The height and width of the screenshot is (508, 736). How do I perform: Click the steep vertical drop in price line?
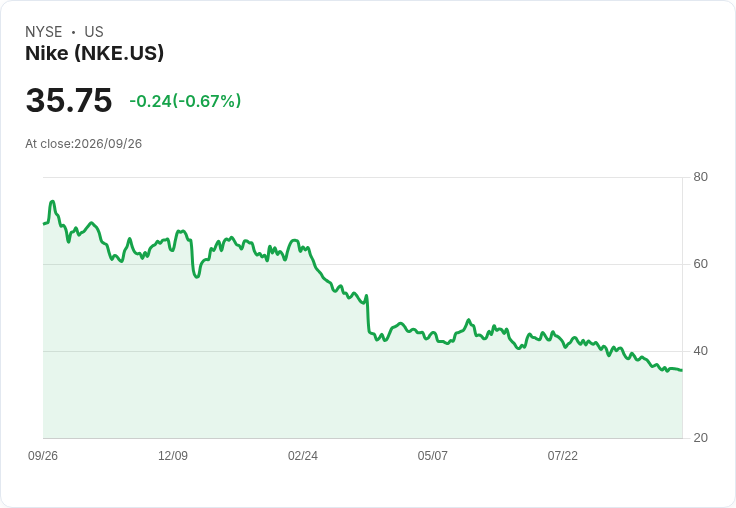click(368, 315)
